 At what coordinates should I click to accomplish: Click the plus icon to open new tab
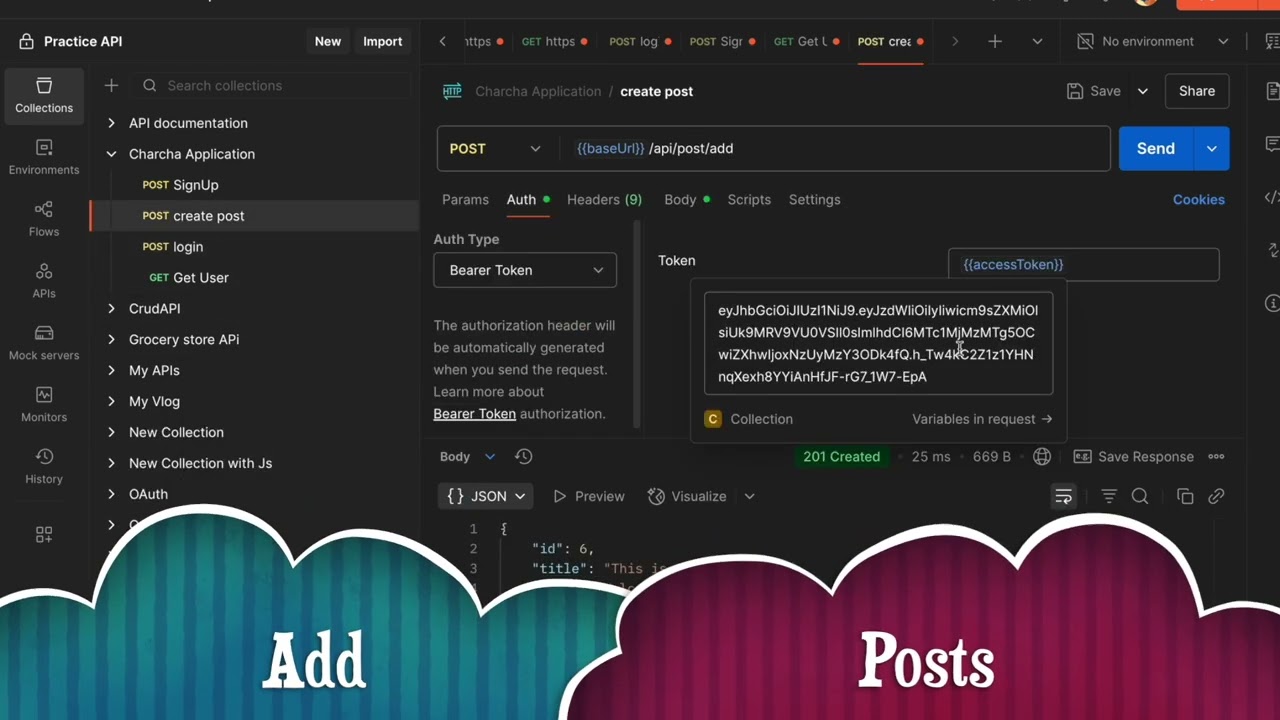(x=995, y=41)
